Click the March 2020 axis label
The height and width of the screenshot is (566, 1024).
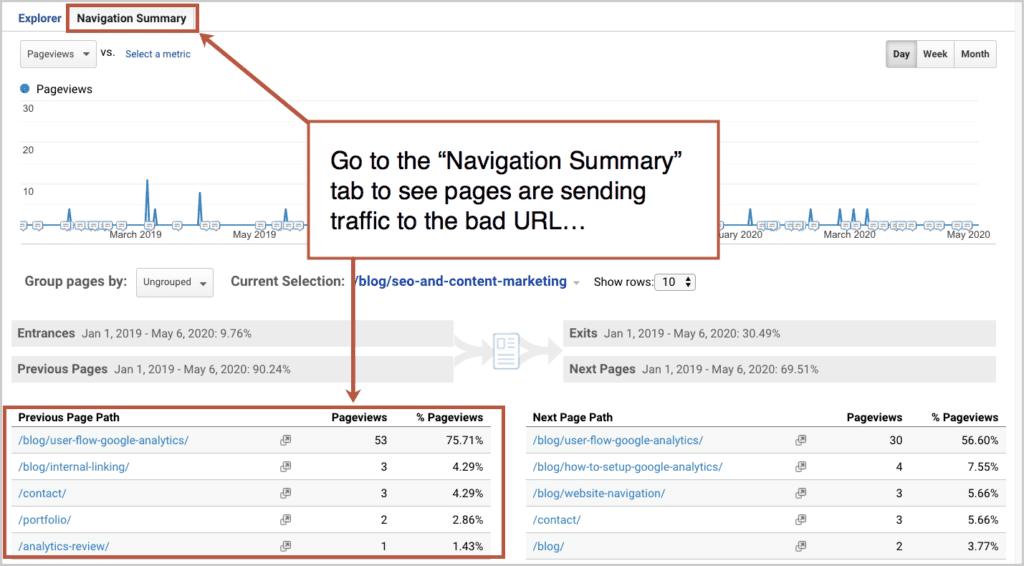click(849, 234)
